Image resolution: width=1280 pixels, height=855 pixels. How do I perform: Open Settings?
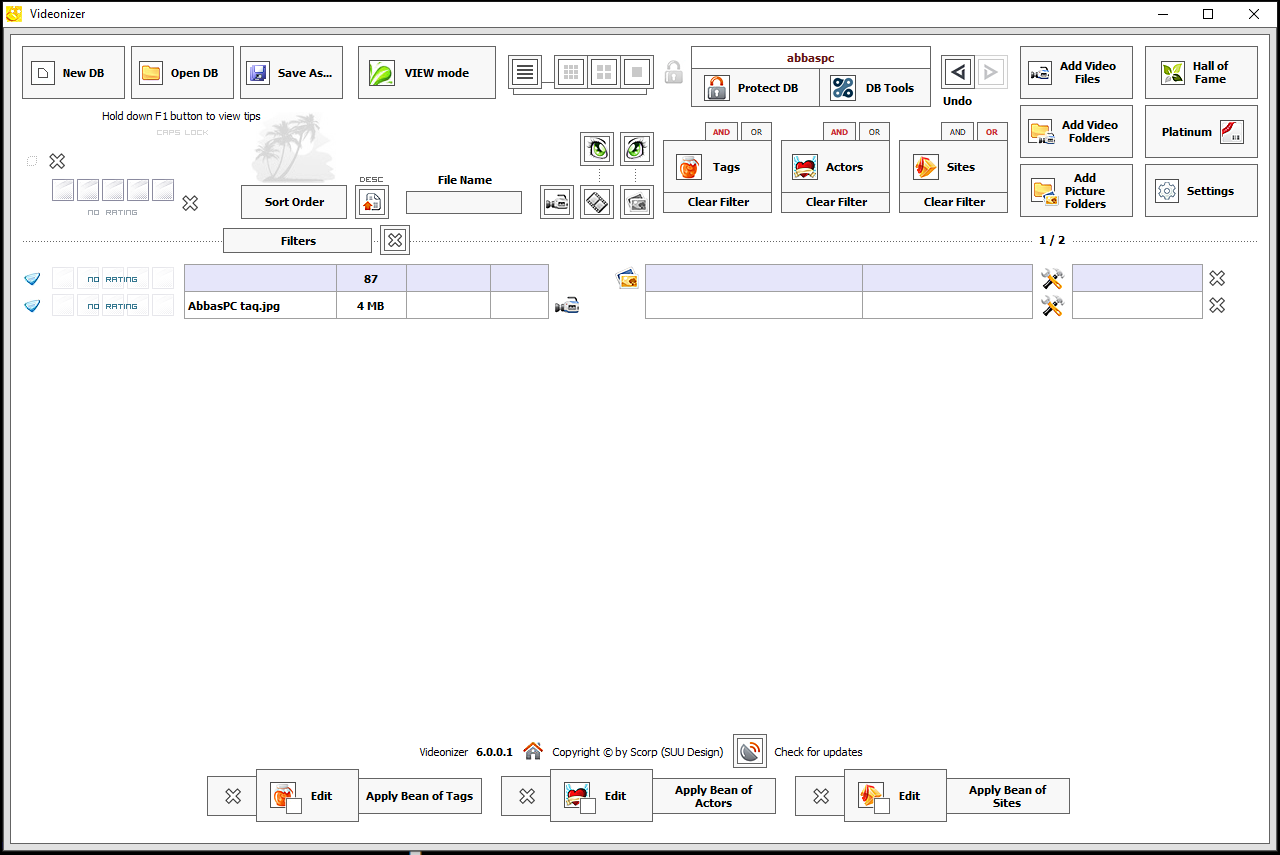tap(1201, 191)
